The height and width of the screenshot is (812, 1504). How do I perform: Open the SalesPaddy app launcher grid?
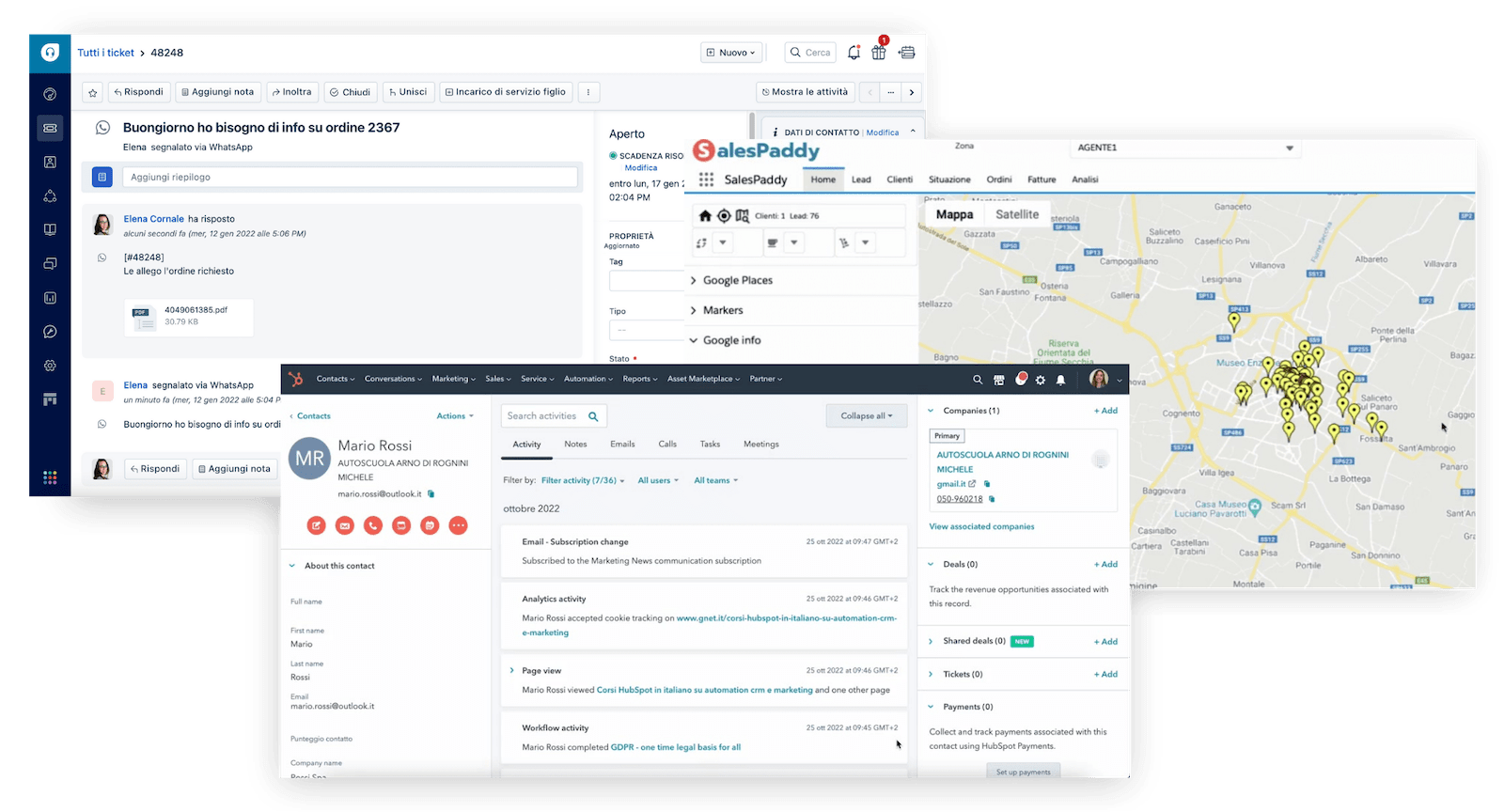pos(706,180)
